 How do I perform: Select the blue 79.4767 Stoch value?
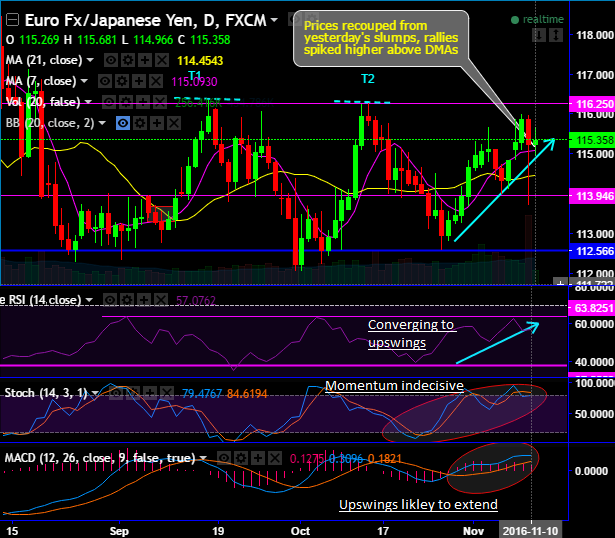coord(202,393)
